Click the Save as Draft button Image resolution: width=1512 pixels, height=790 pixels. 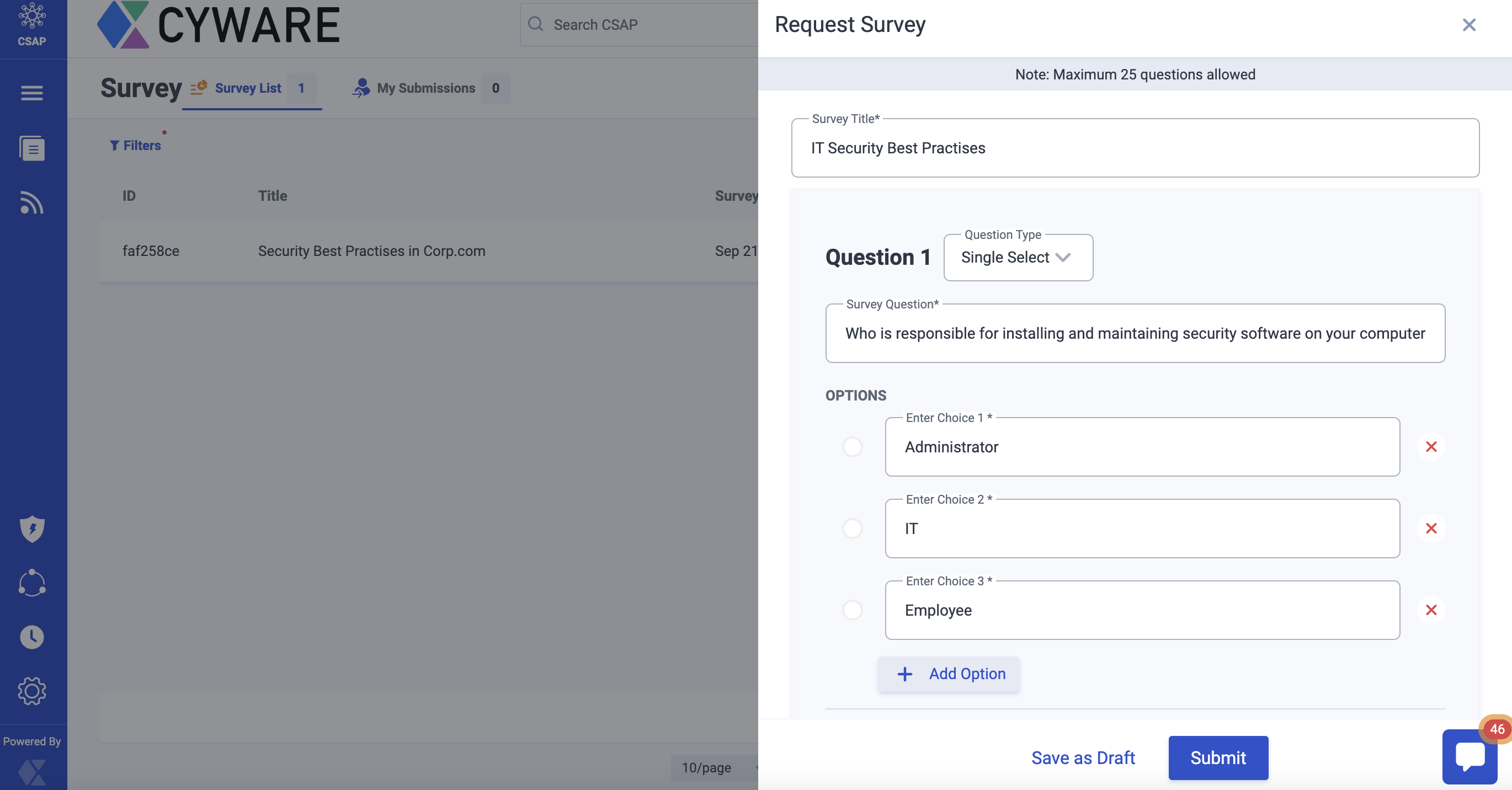point(1083,758)
